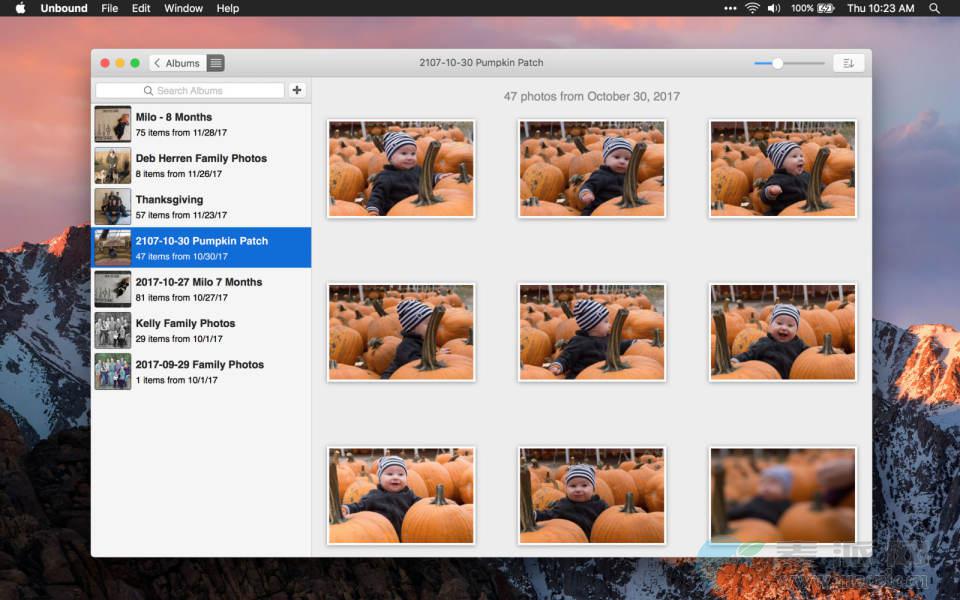Open the Apple menu
The height and width of the screenshot is (600, 960).
click(20, 8)
